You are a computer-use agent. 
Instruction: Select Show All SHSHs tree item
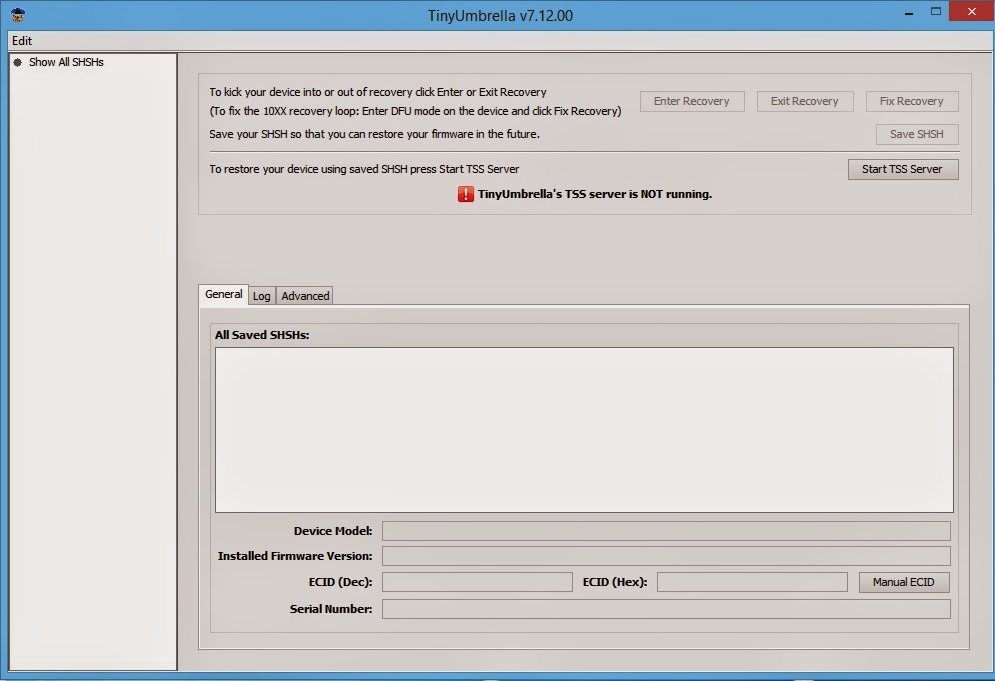pos(66,62)
